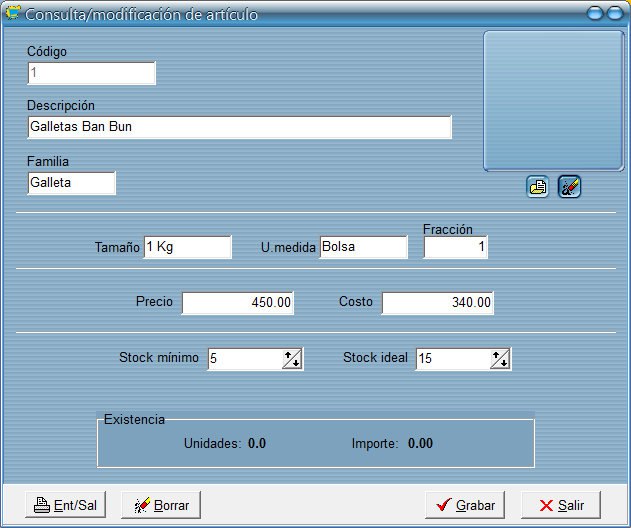
Task: Click the rightmost round title bar button
Action: point(615,13)
